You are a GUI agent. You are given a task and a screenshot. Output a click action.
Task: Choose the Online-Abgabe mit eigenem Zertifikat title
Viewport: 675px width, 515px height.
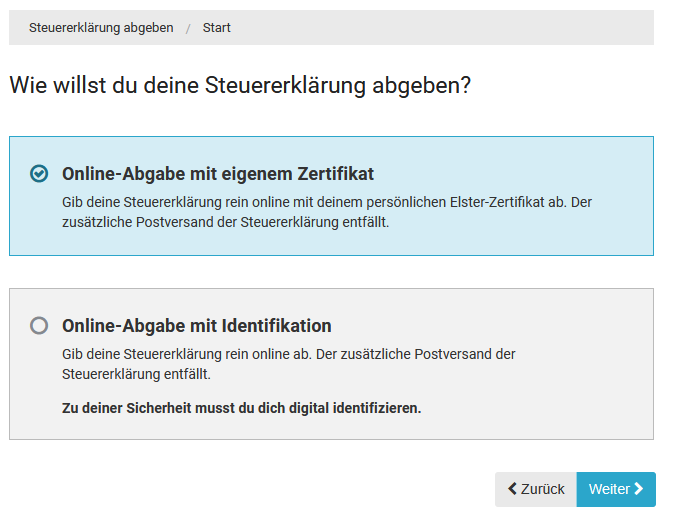(x=218, y=174)
